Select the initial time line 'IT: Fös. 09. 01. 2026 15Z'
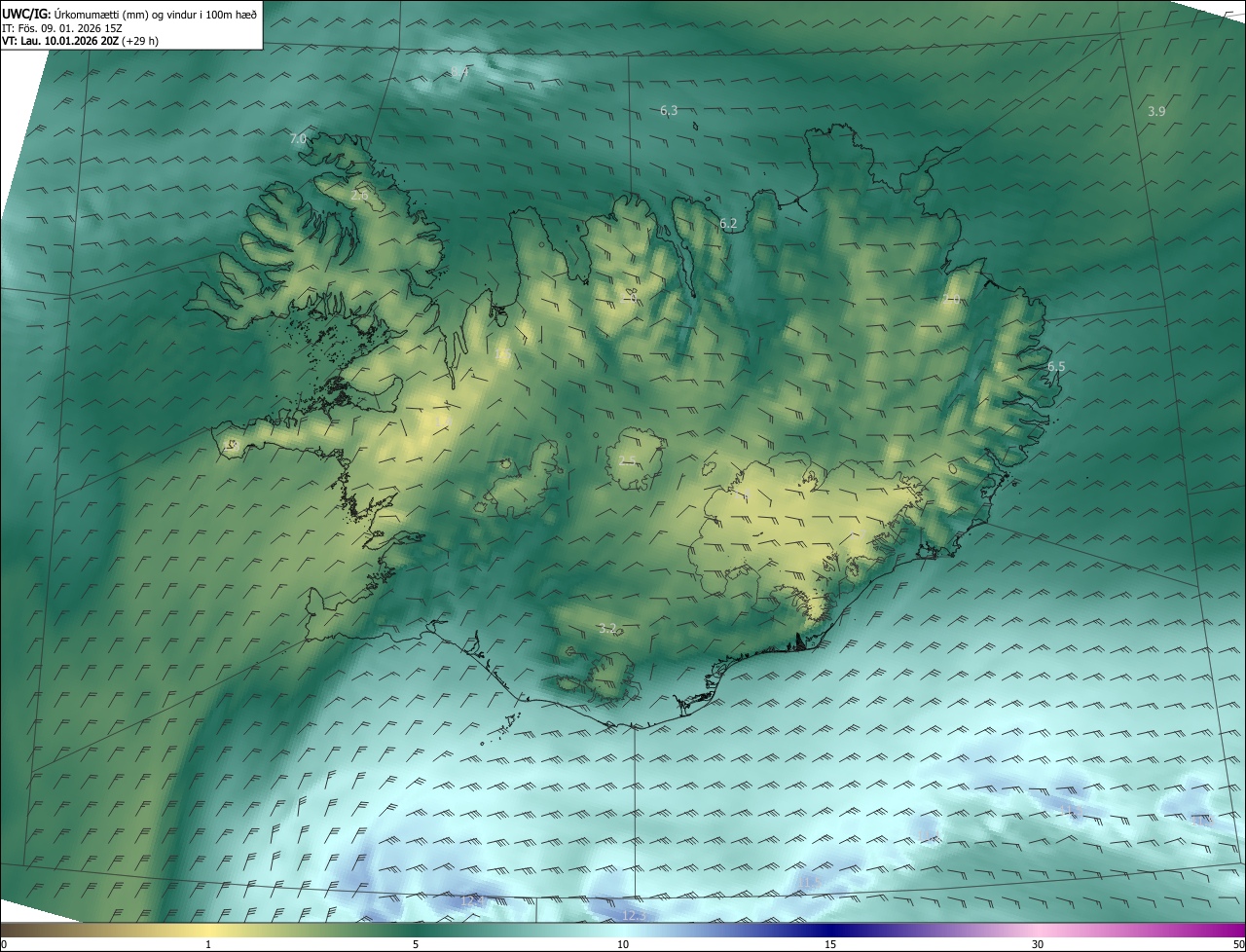The width and height of the screenshot is (1246, 952). coord(64,27)
